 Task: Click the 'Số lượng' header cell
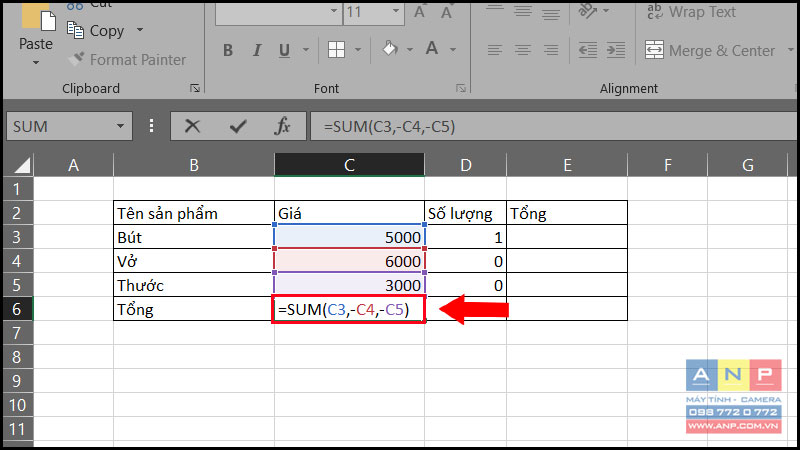click(x=465, y=213)
